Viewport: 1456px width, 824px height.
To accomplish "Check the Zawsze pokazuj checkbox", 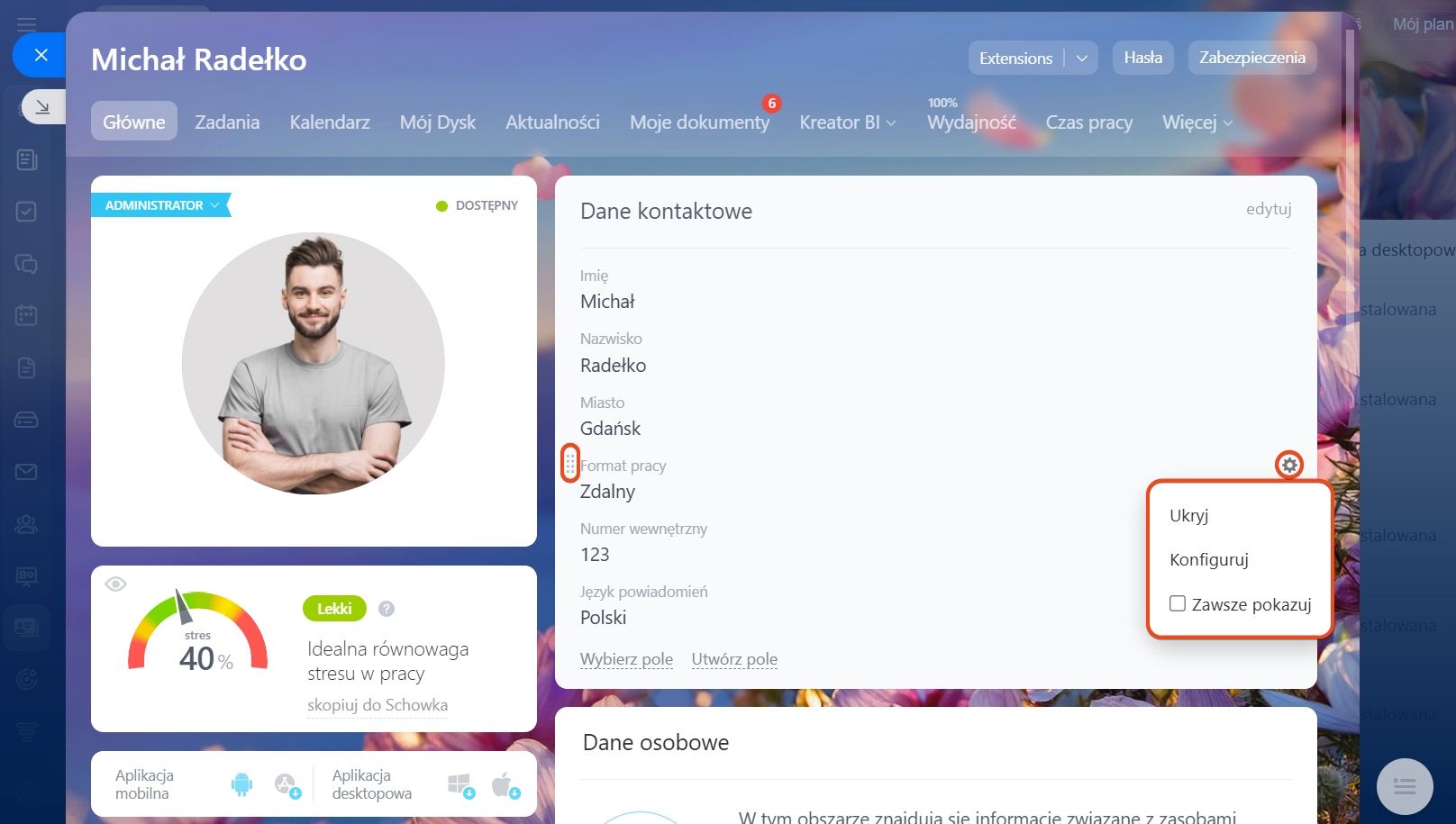I will [x=1178, y=603].
